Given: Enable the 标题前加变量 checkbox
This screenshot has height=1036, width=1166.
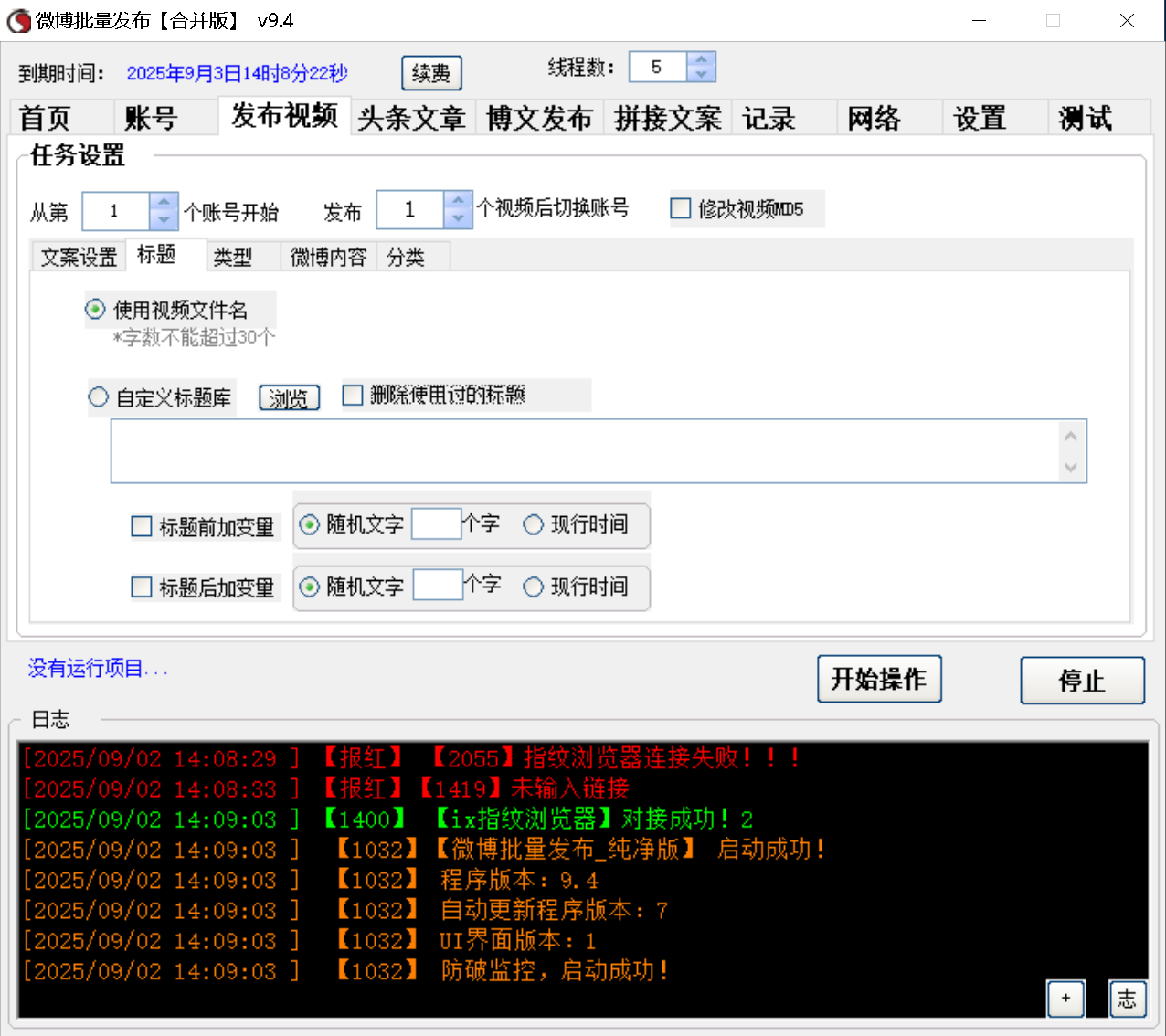Looking at the screenshot, I should 142,525.
